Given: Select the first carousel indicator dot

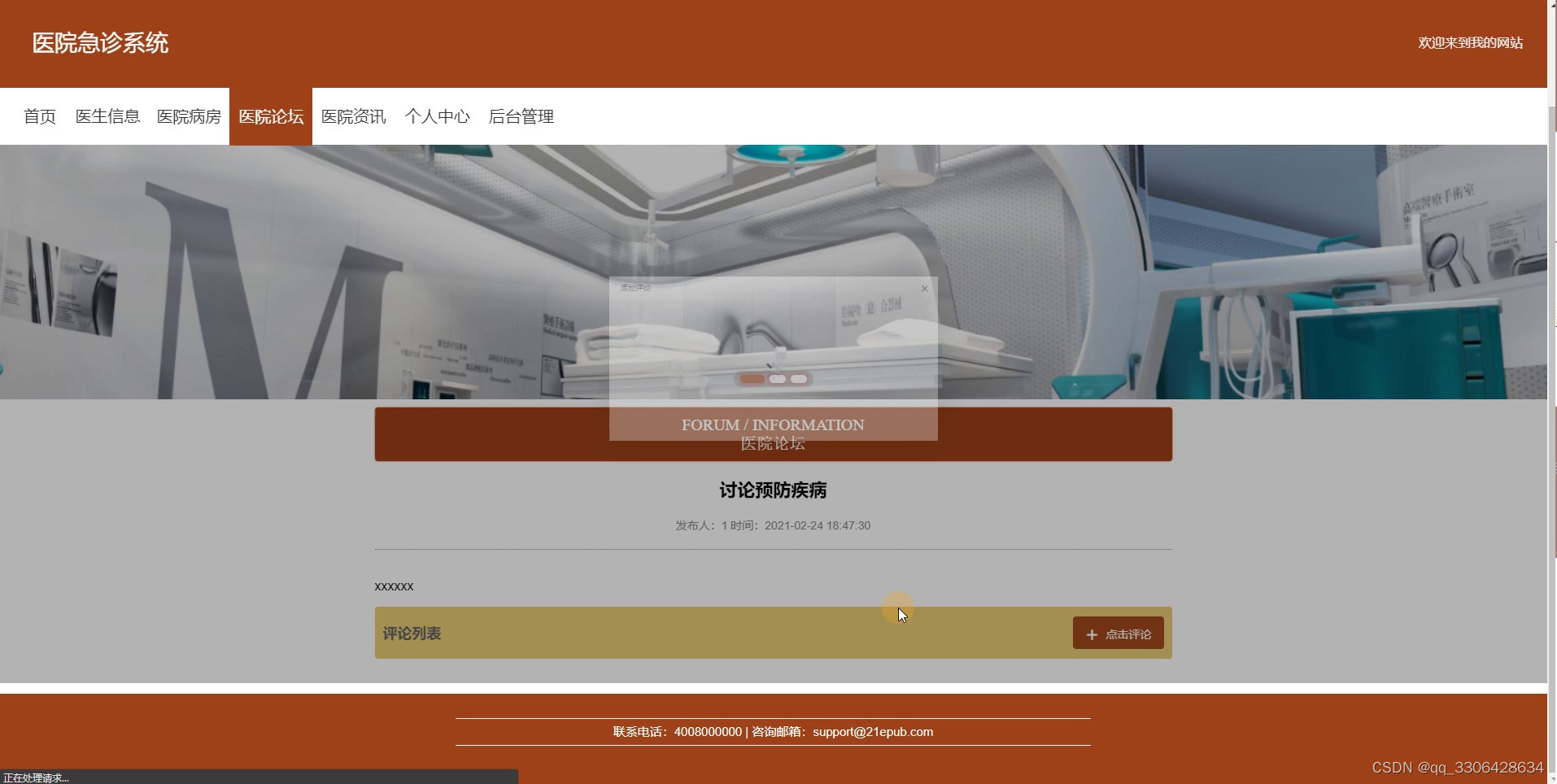Looking at the screenshot, I should pos(752,379).
